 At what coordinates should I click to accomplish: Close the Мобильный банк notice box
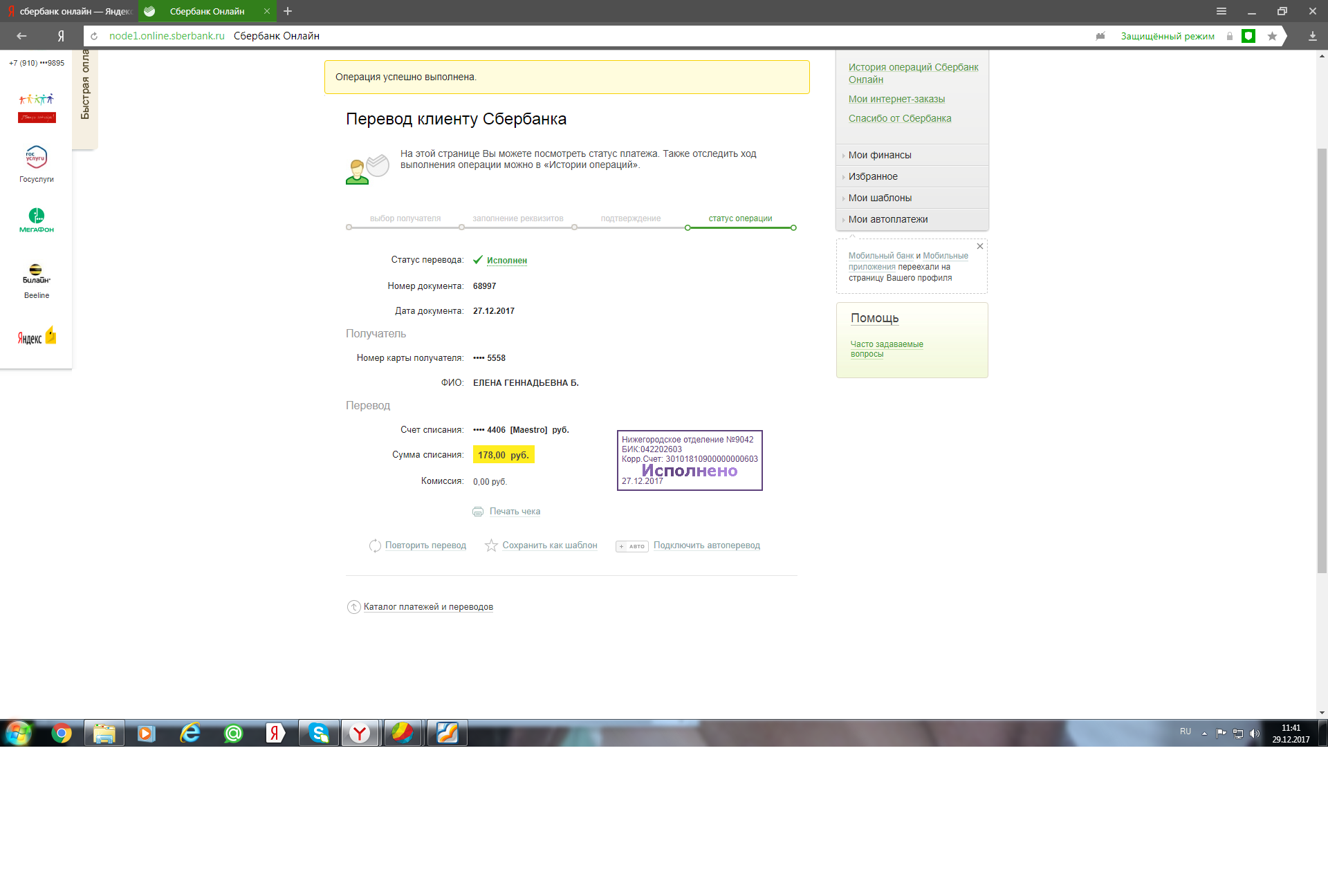coord(979,246)
